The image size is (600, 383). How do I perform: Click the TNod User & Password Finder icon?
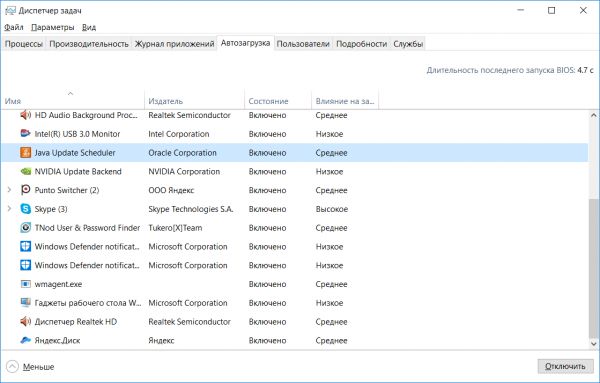(25, 228)
